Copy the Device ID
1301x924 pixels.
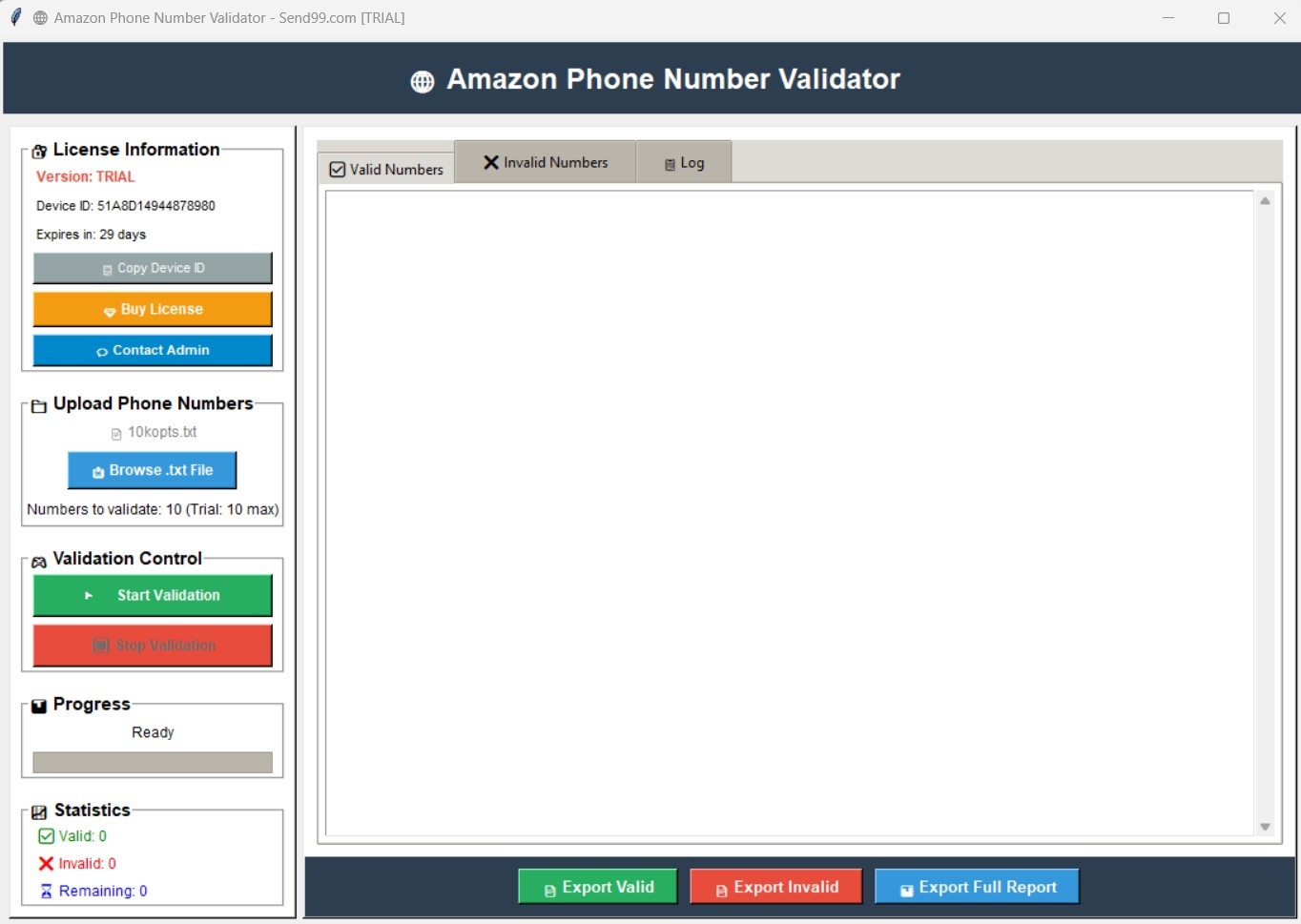[153, 268]
